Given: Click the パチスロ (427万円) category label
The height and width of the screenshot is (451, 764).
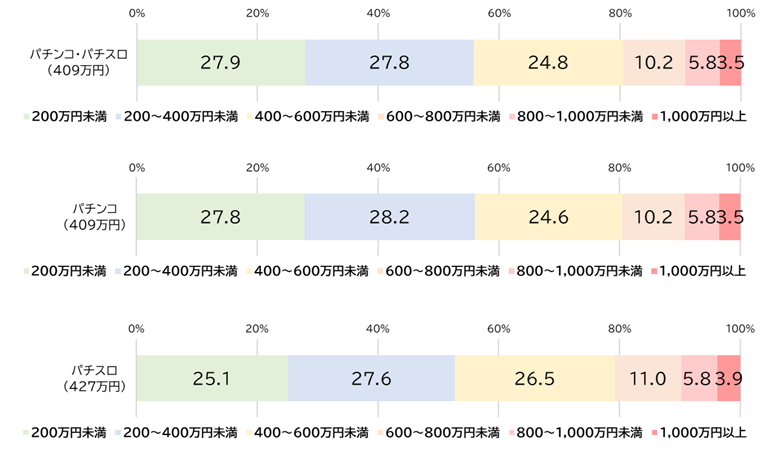Looking at the screenshot, I should (x=90, y=377).
